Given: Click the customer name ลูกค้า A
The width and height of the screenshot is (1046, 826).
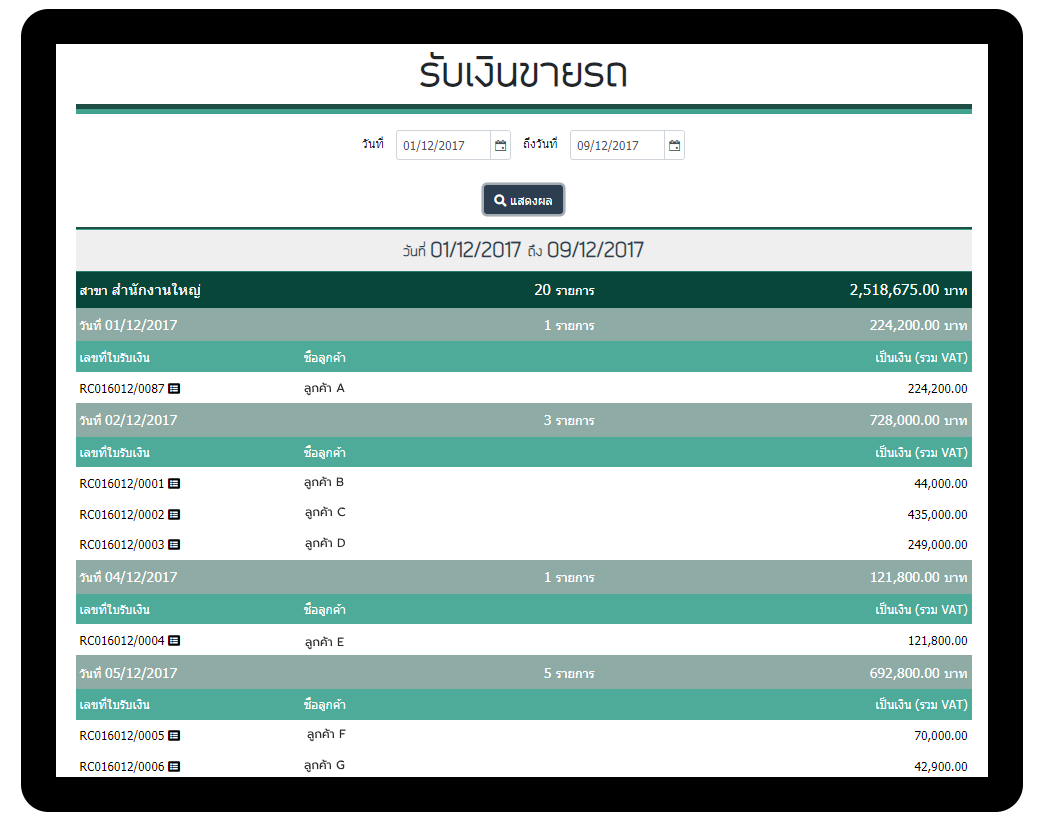Looking at the screenshot, I should (324, 388).
